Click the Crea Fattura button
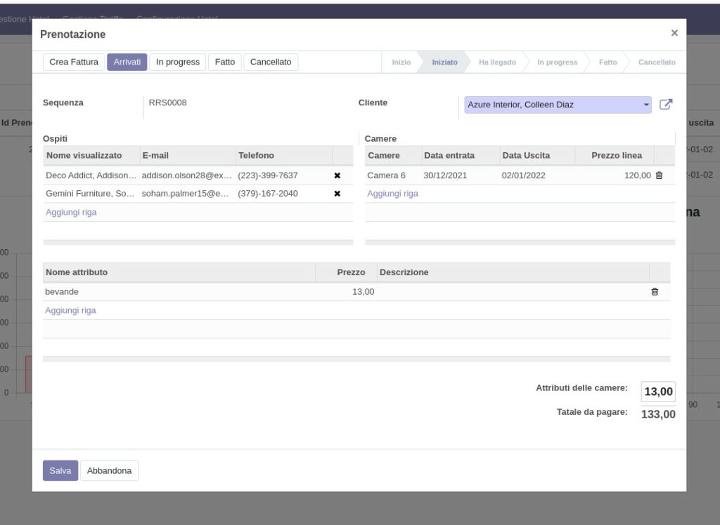Screen dimensions: 720x525 pos(74,62)
